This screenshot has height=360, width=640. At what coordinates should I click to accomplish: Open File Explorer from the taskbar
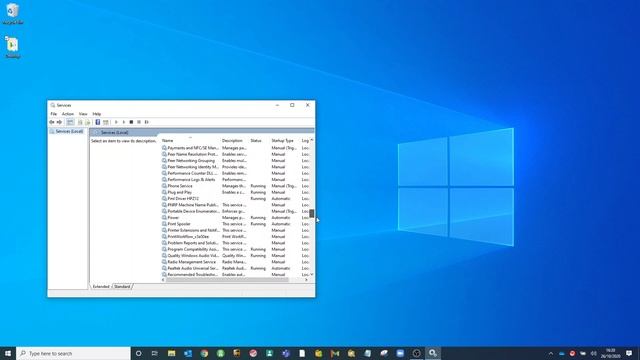[171, 353]
